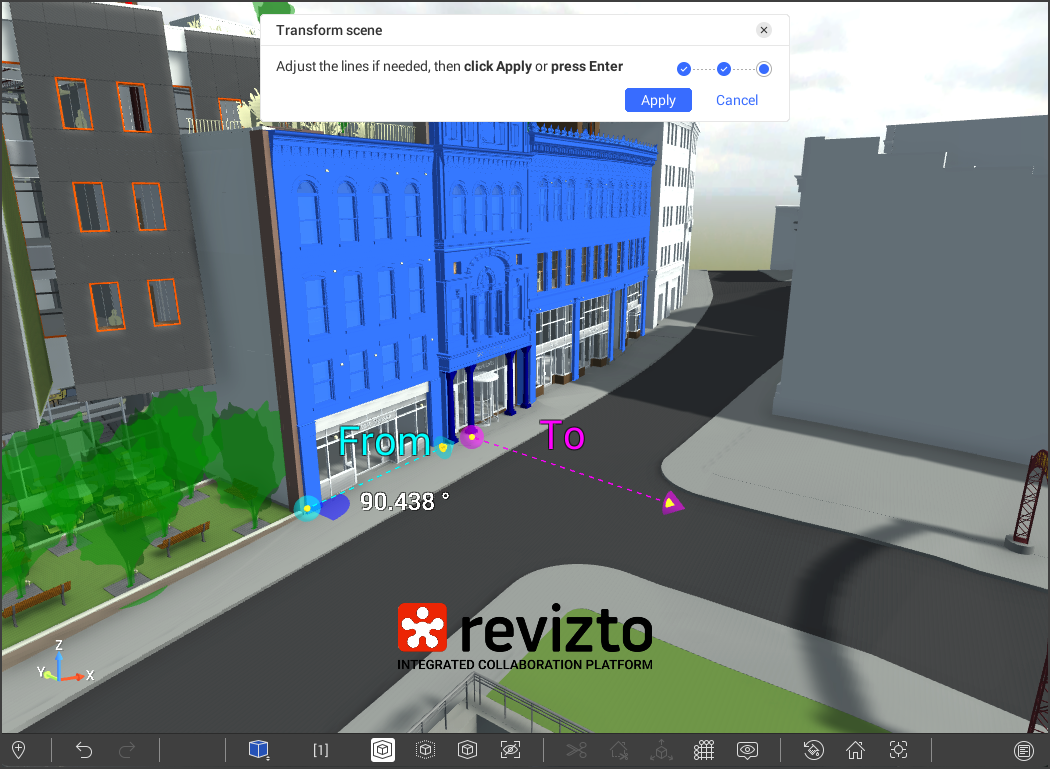The width and height of the screenshot is (1050, 769).
Task: Select the first completed step indicator
Action: pos(684,69)
